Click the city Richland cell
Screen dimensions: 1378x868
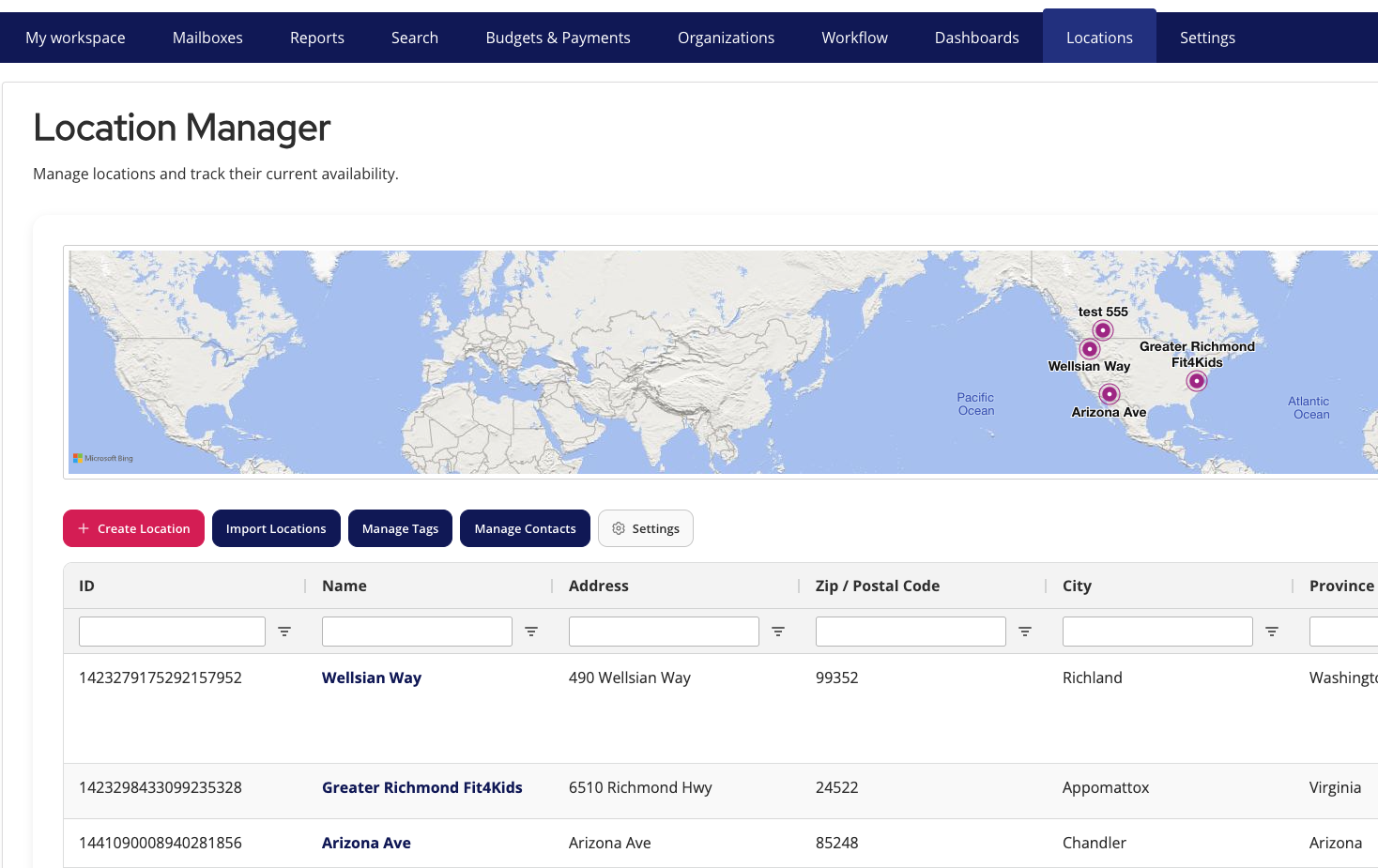click(1093, 678)
